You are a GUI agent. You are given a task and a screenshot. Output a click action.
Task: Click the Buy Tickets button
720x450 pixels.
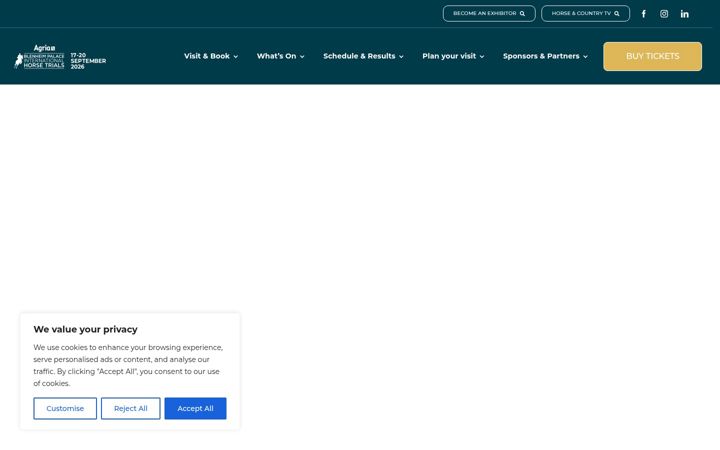[x=652, y=56]
